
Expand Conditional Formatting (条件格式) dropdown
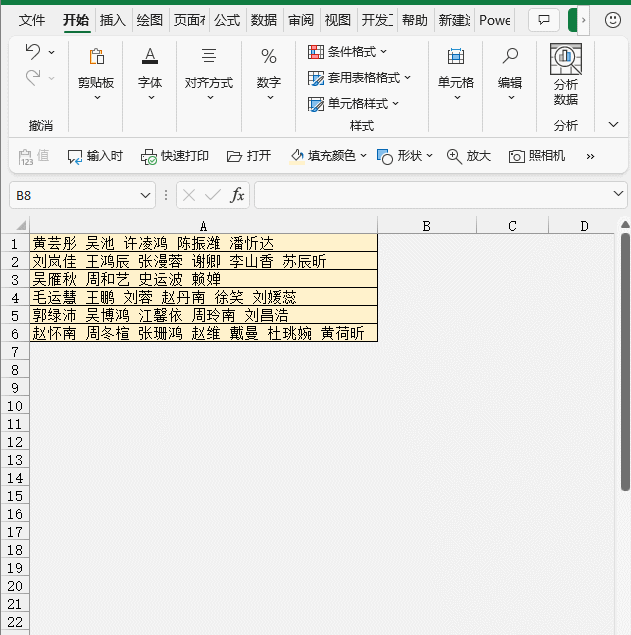tap(348, 52)
